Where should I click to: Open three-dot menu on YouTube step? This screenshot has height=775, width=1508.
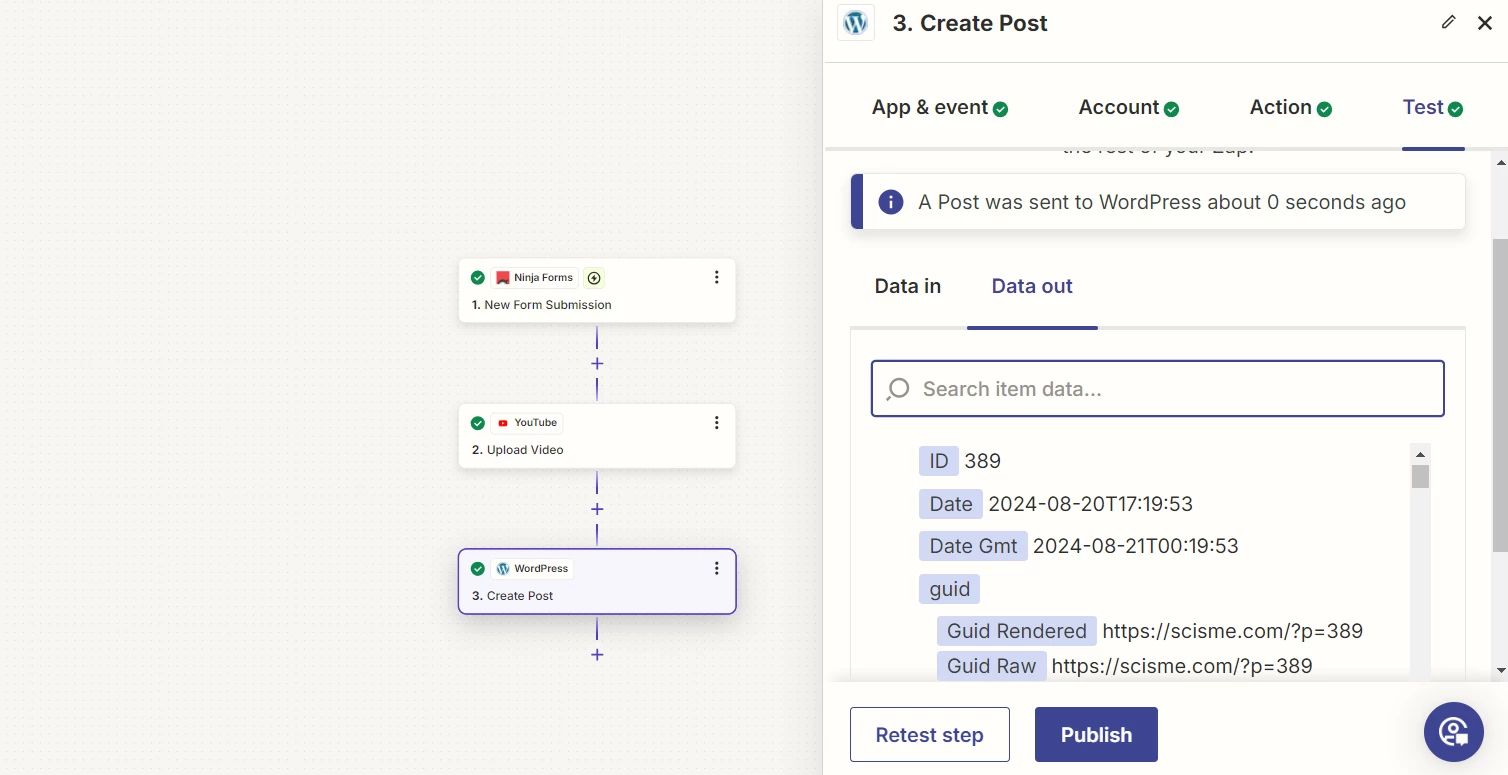tap(716, 423)
